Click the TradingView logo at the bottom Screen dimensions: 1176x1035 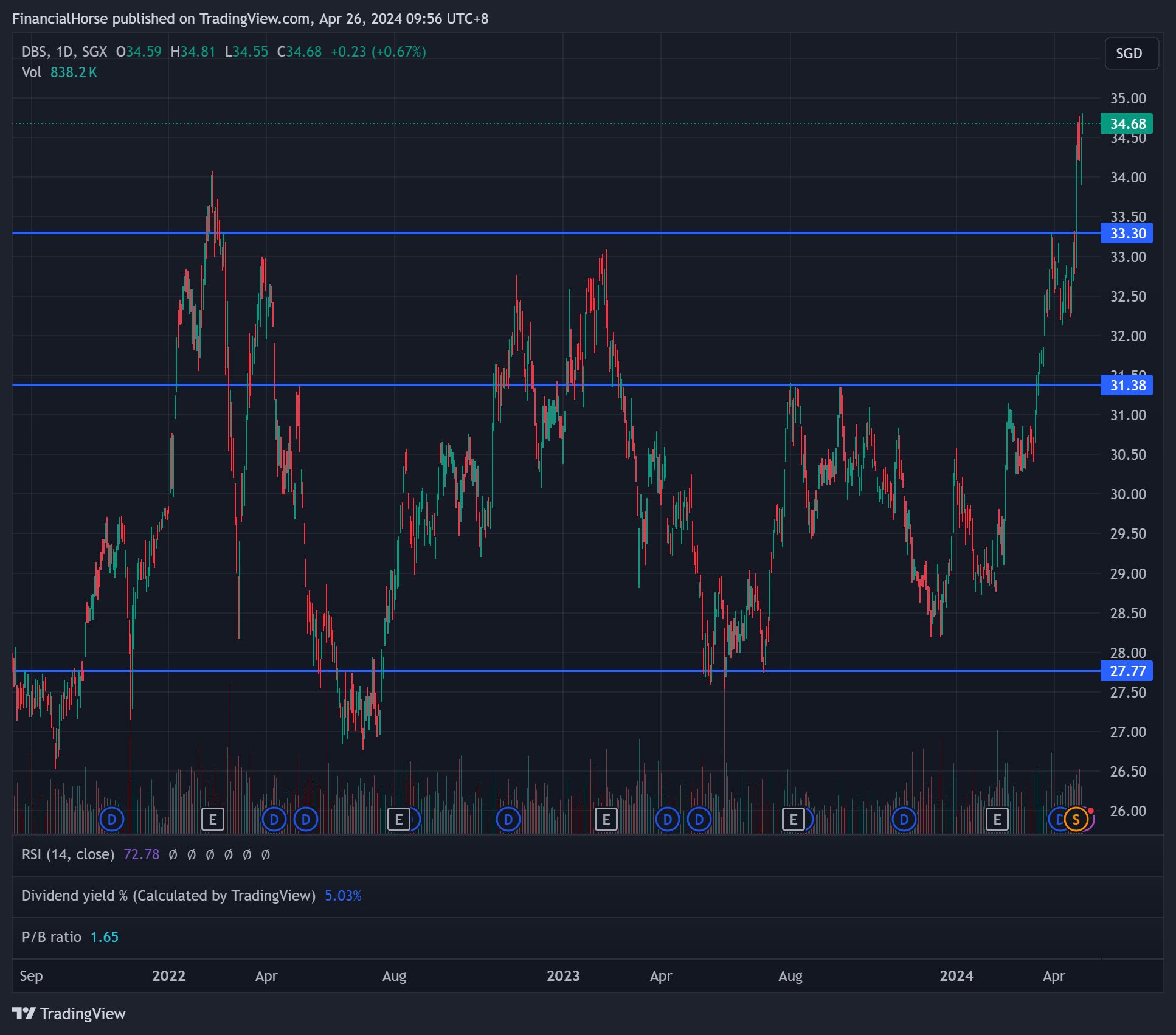[69, 1014]
